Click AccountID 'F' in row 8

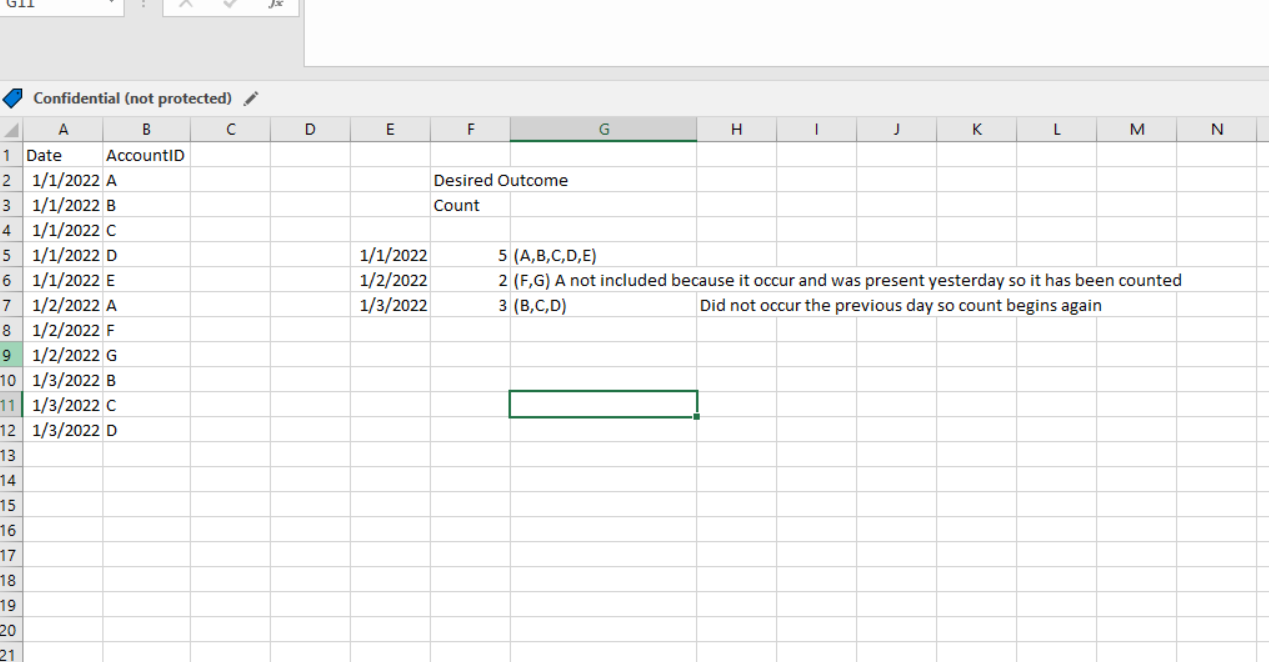[146, 330]
